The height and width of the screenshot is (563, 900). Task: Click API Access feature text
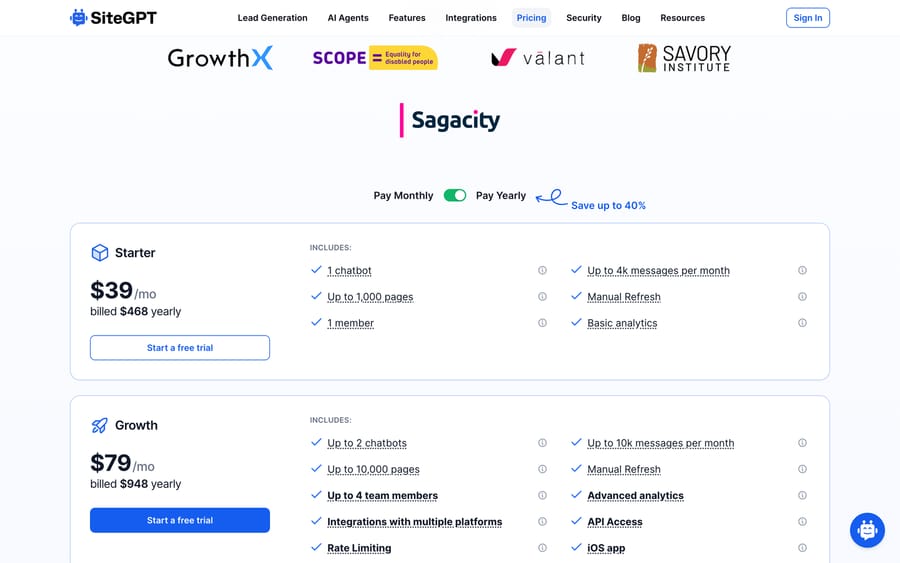[615, 522]
